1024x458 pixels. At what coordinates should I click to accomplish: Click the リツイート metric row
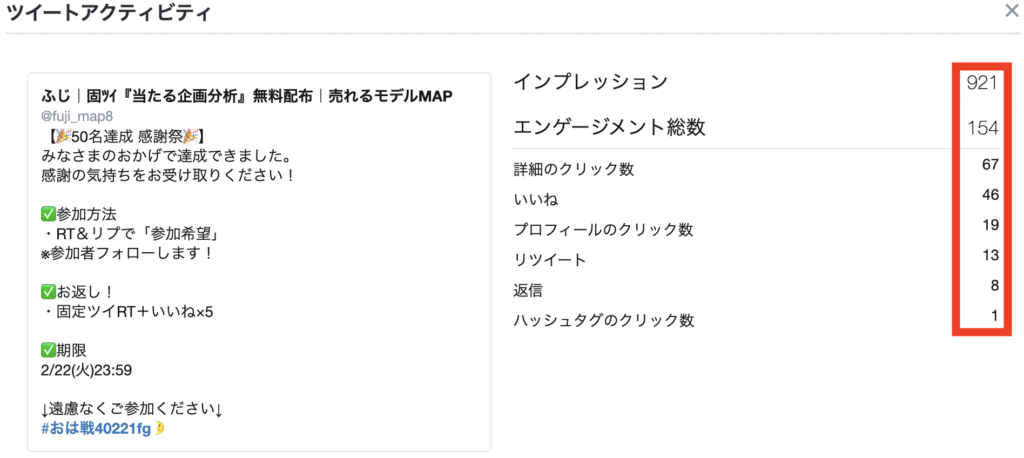[756, 259]
